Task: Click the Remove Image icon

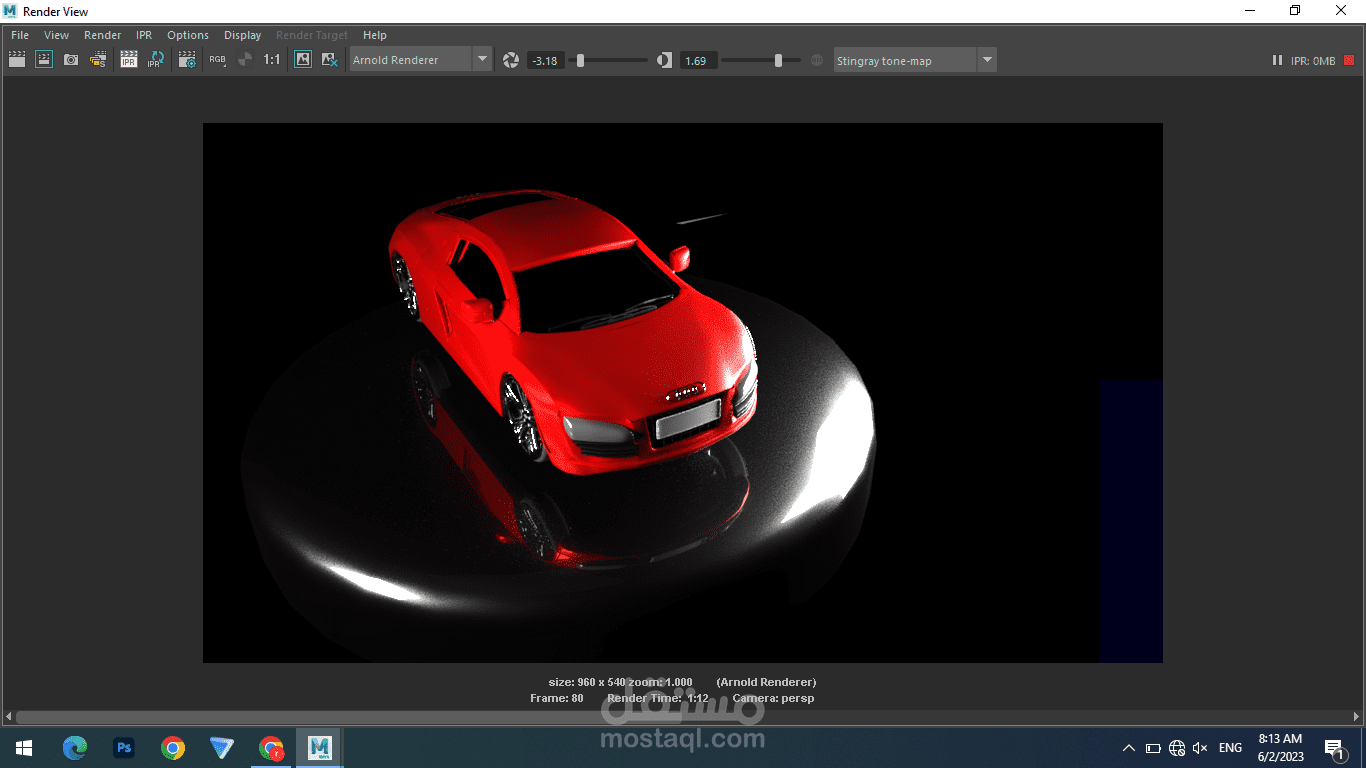Action: point(329,60)
